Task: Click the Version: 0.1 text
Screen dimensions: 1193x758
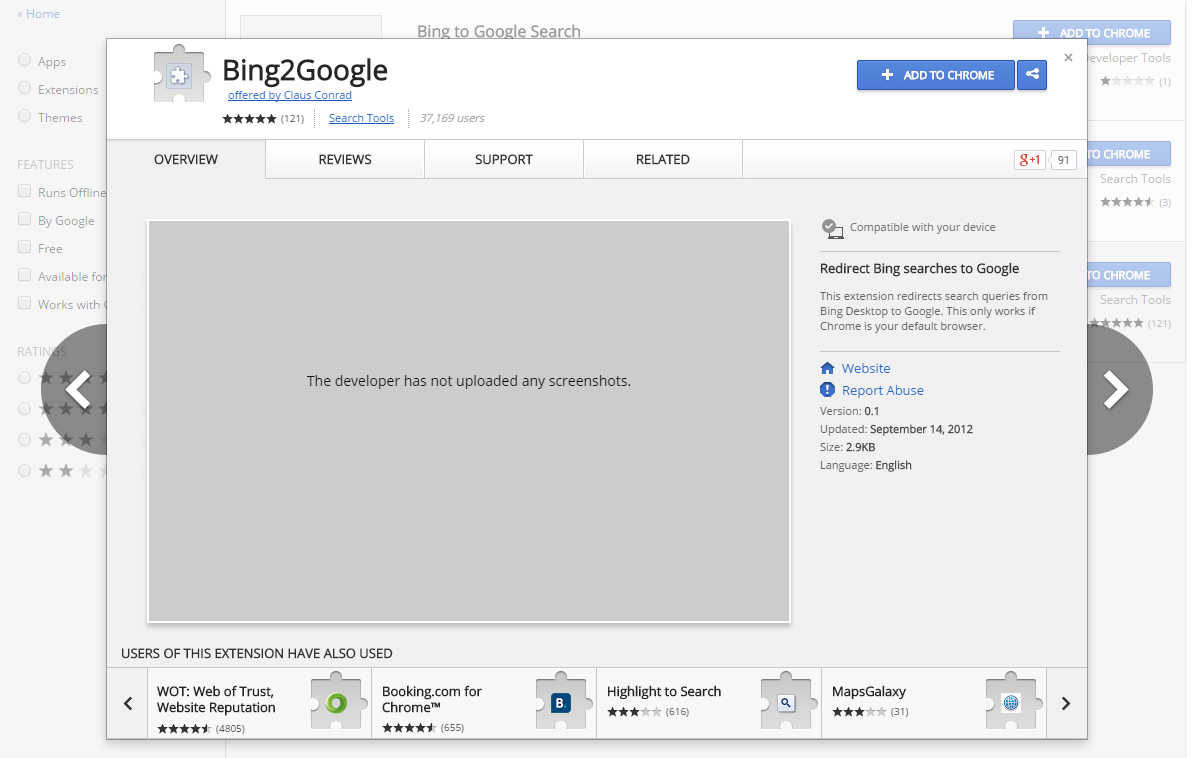Action: (849, 411)
